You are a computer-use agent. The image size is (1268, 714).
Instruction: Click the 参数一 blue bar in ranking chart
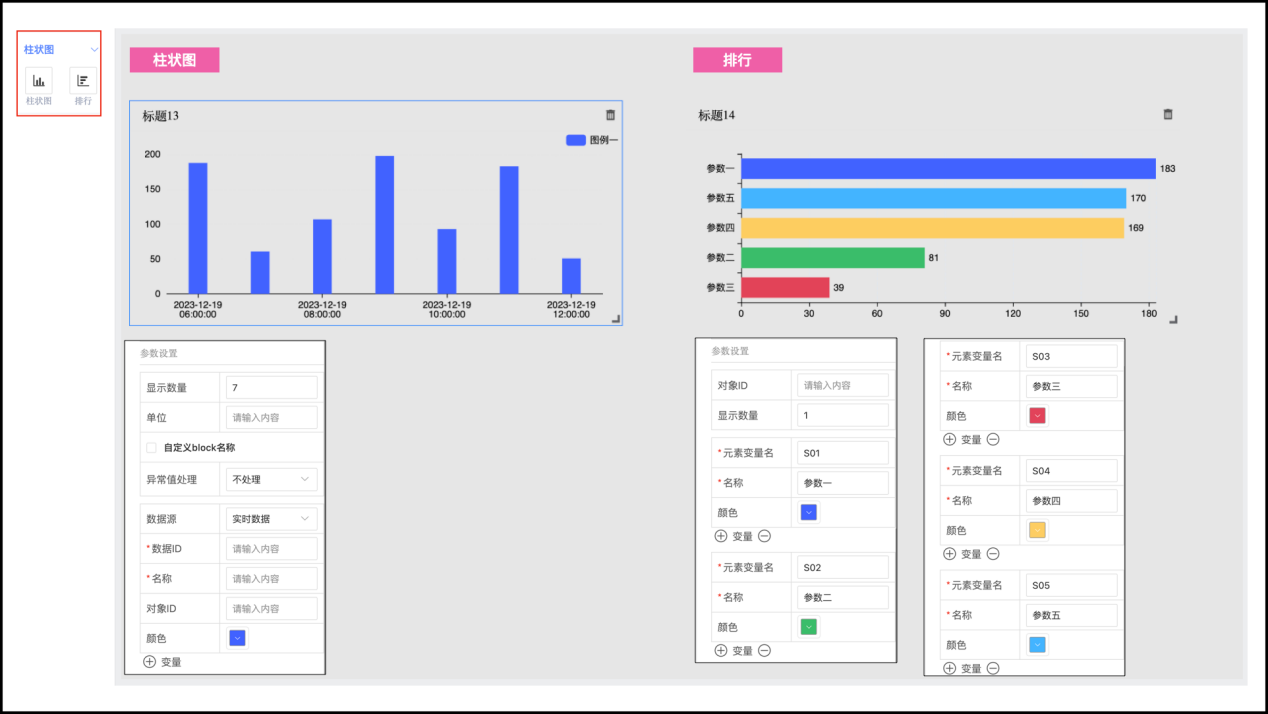947,169
